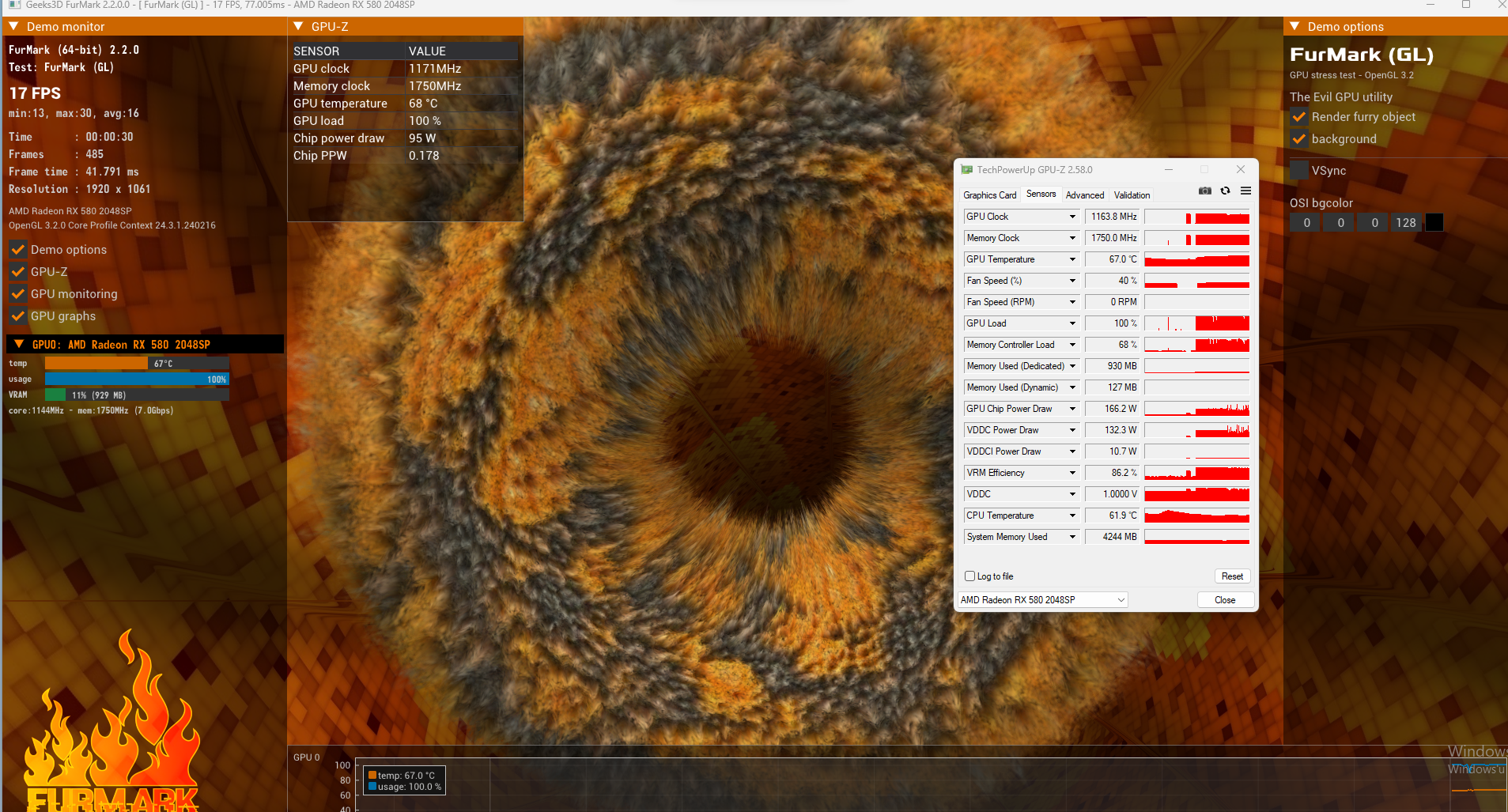This screenshot has height=812, width=1508.
Task: Click the 17 FPS readout
Action: point(35,93)
